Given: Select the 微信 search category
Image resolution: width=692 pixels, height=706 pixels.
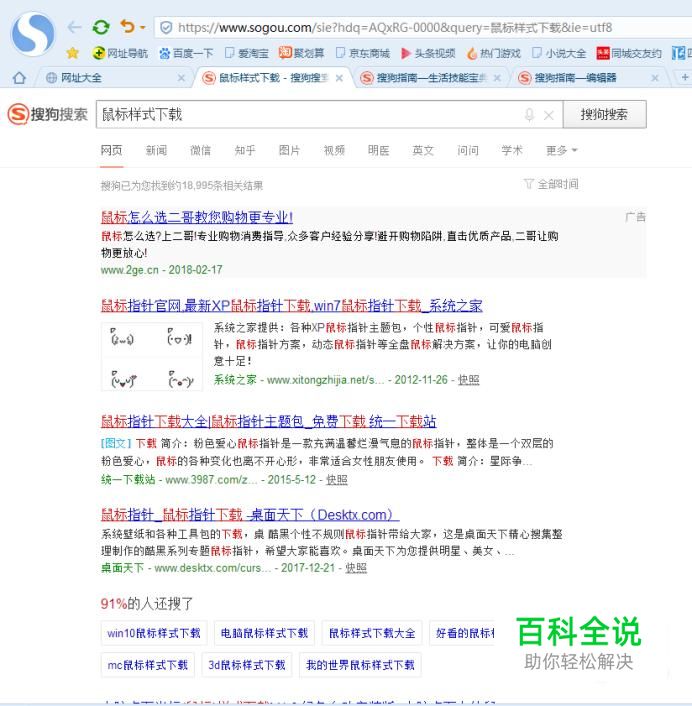Looking at the screenshot, I should click(200, 150).
